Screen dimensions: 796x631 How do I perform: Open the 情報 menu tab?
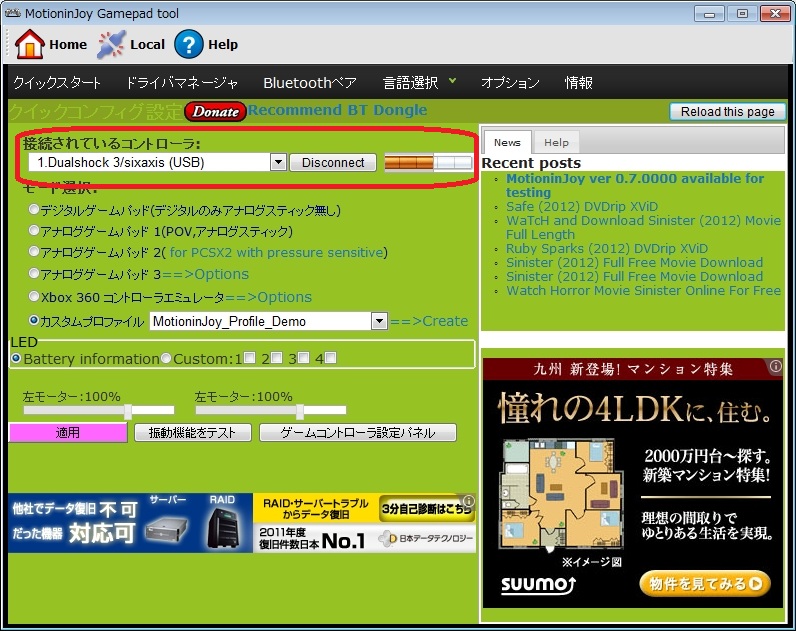click(579, 83)
